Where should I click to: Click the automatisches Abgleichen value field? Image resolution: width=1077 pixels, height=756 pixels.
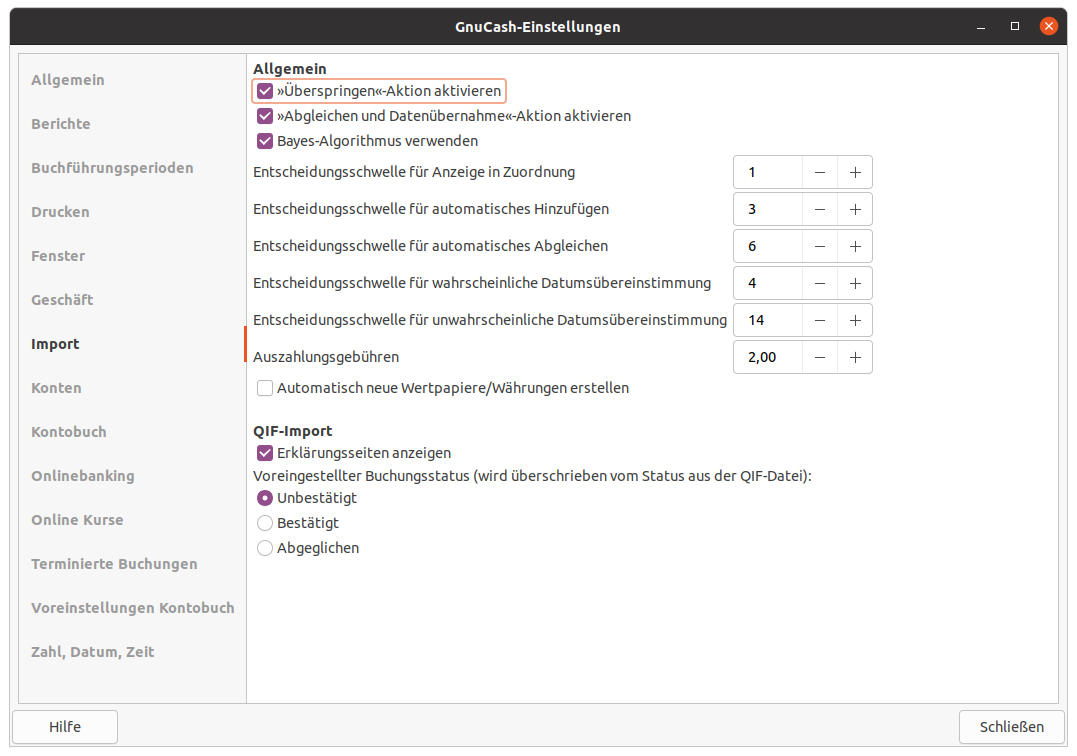[x=768, y=246]
